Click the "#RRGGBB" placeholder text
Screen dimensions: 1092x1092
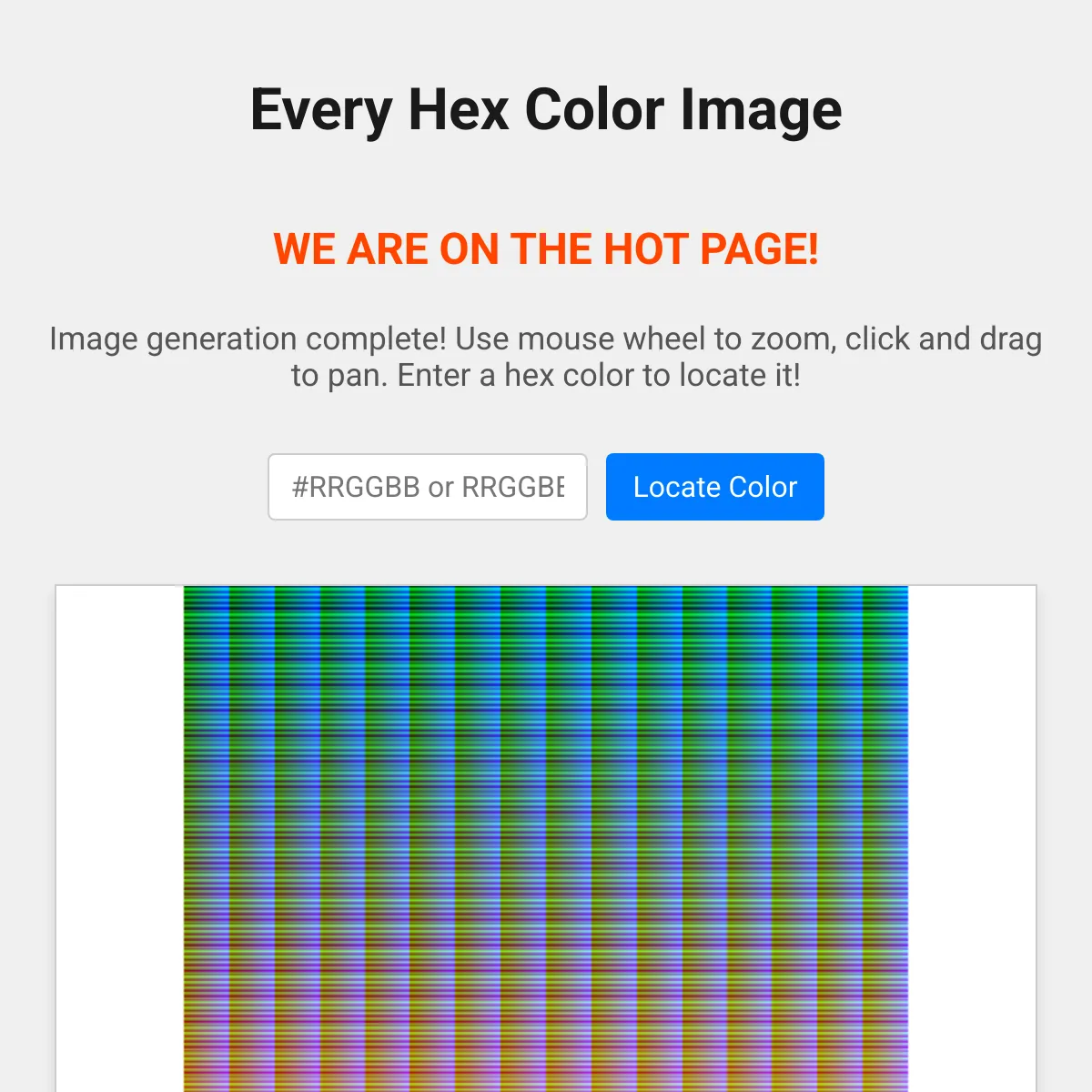(356, 487)
